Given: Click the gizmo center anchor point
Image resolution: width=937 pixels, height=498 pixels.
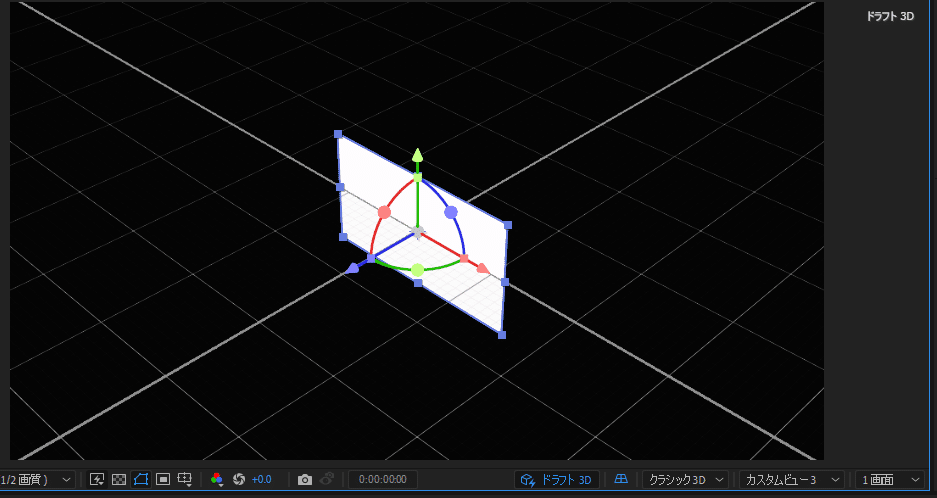Looking at the screenshot, I should [418, 231].
